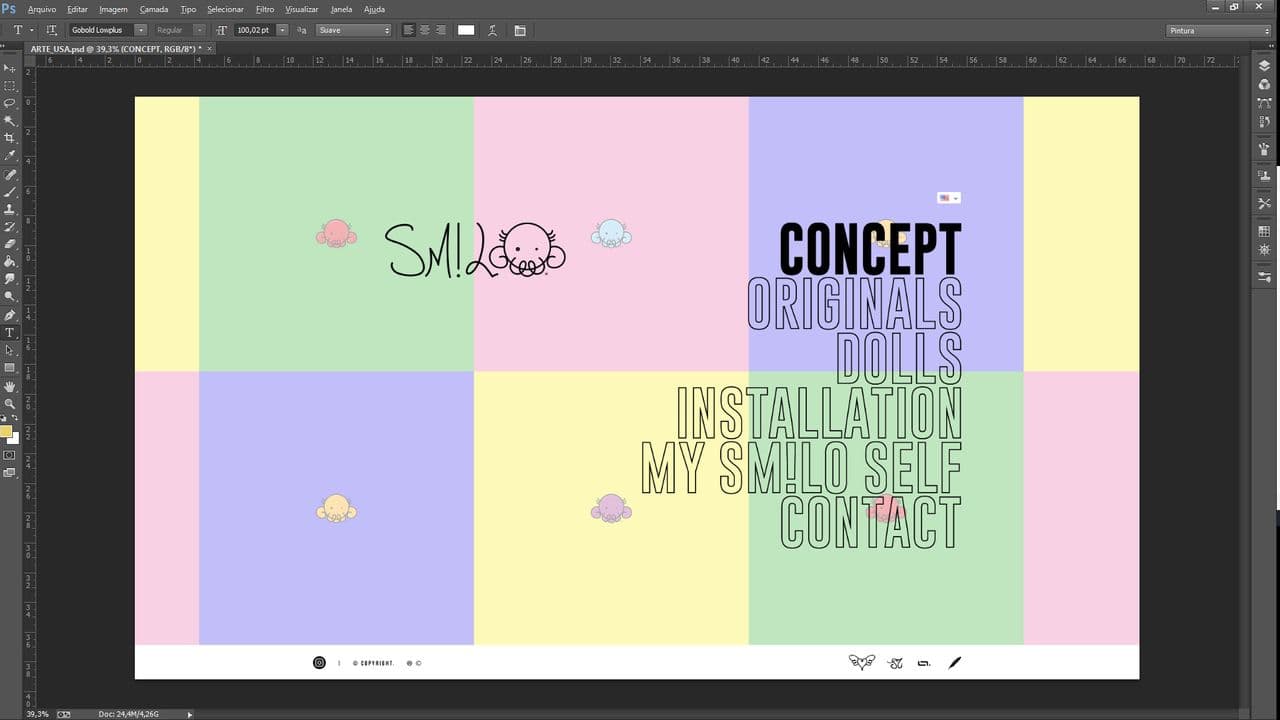Toggle the Character and Paragraph panels
This screenshot has height=720, width=1280.
(520, 30)
